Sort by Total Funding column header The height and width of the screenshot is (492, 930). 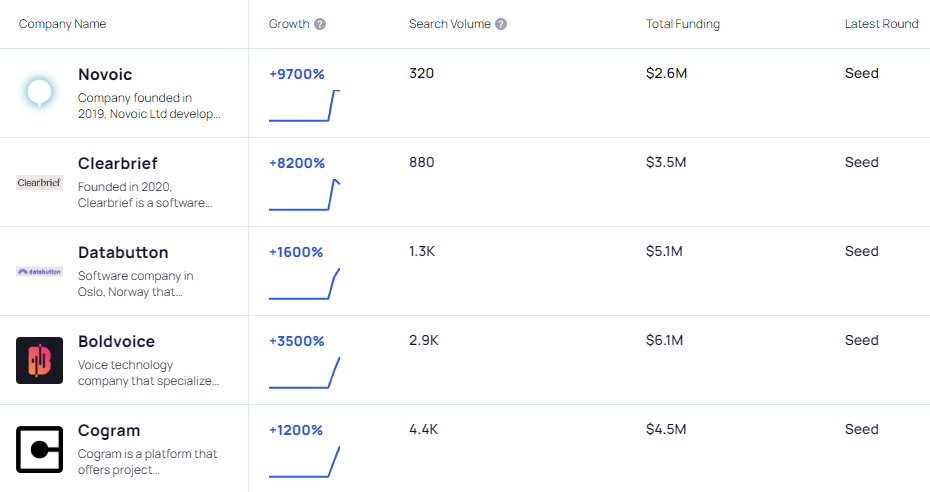(683, 24)
